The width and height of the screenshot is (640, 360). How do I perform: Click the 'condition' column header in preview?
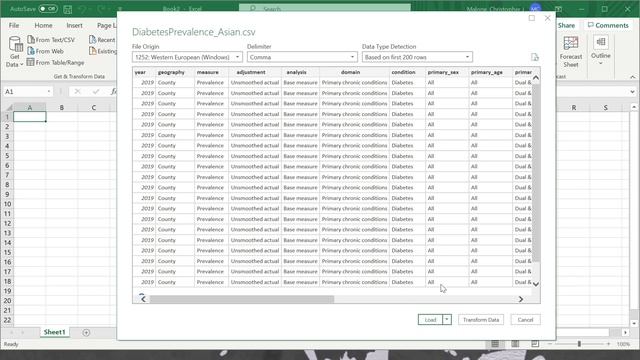[x=407, y=72]
